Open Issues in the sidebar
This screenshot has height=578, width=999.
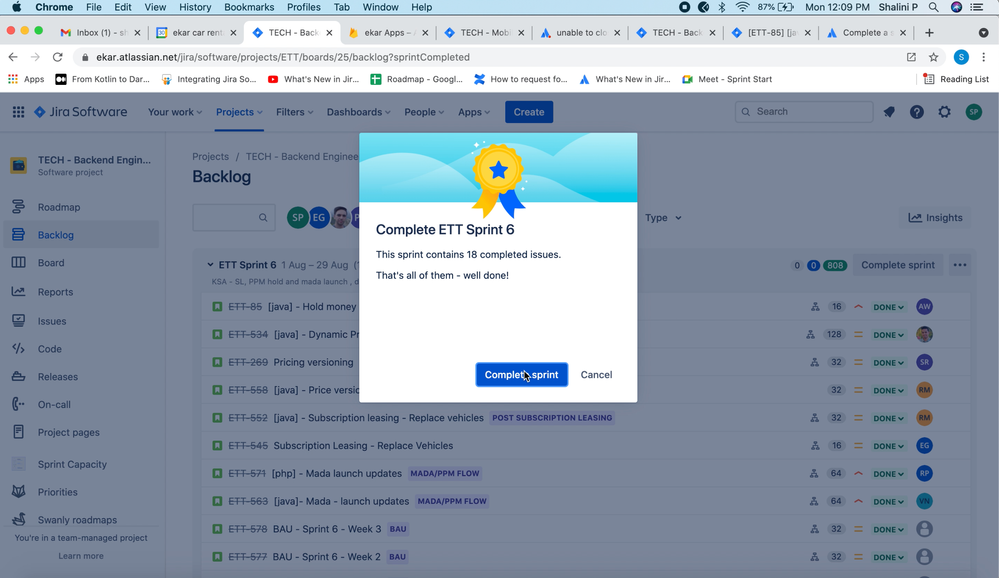[52, 321]
